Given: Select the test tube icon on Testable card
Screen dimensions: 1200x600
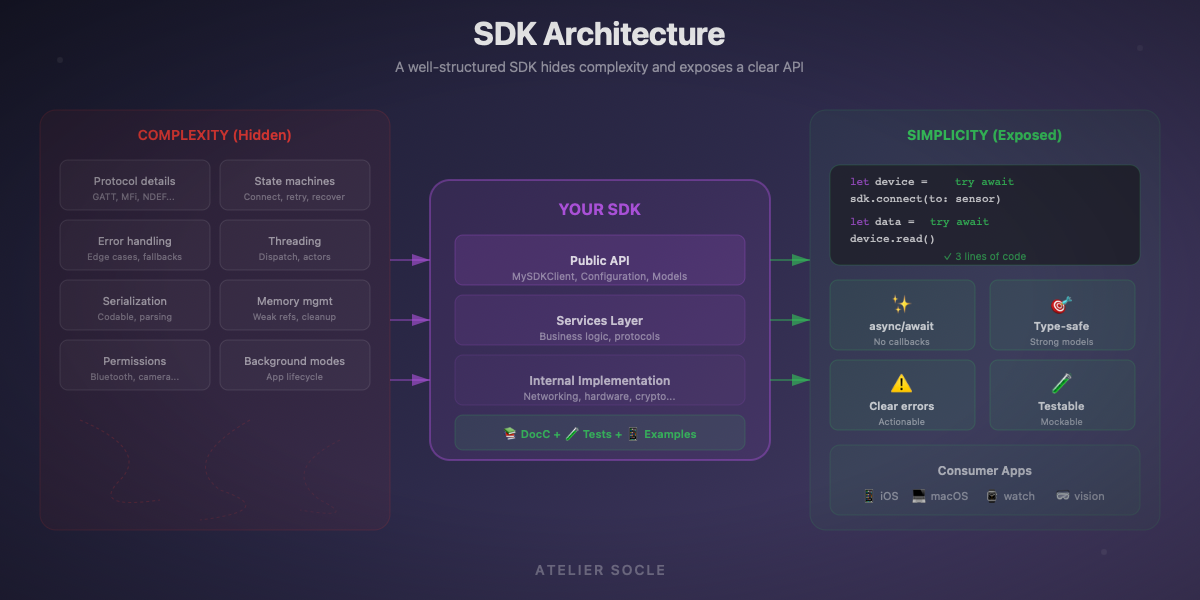Looking at the screenshot, I should [1062, 381].
